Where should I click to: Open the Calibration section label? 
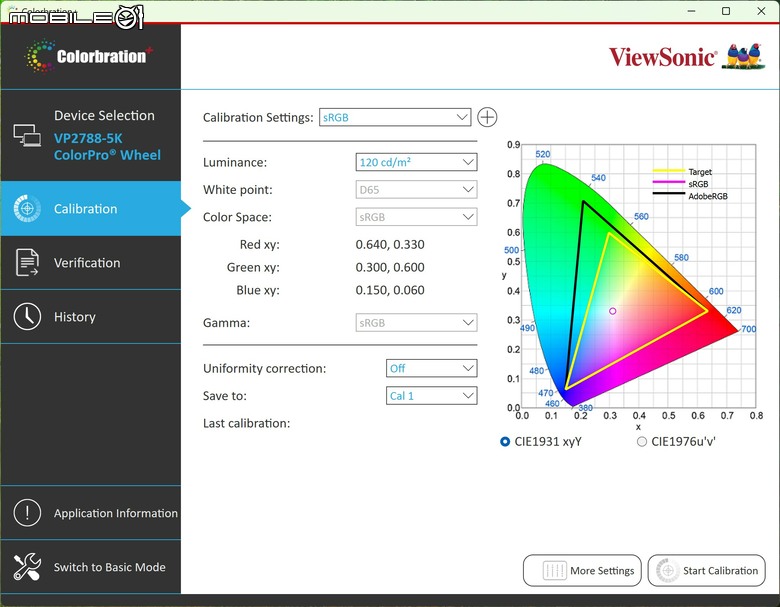click(86, 208)
